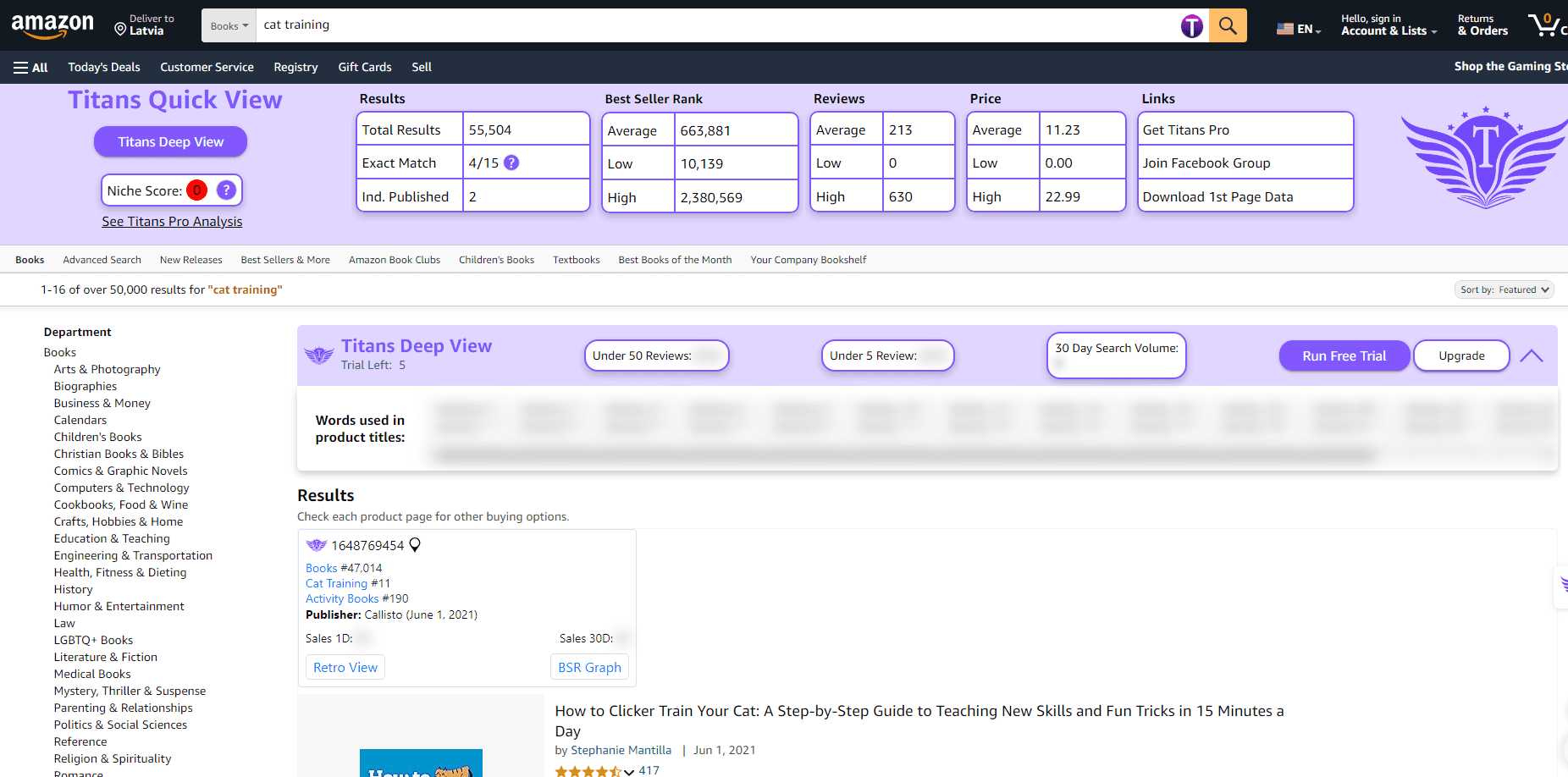This screenshot has height=777, width=1568.
Task: Open the Books search category dropdown
Action: pos(229,25)
